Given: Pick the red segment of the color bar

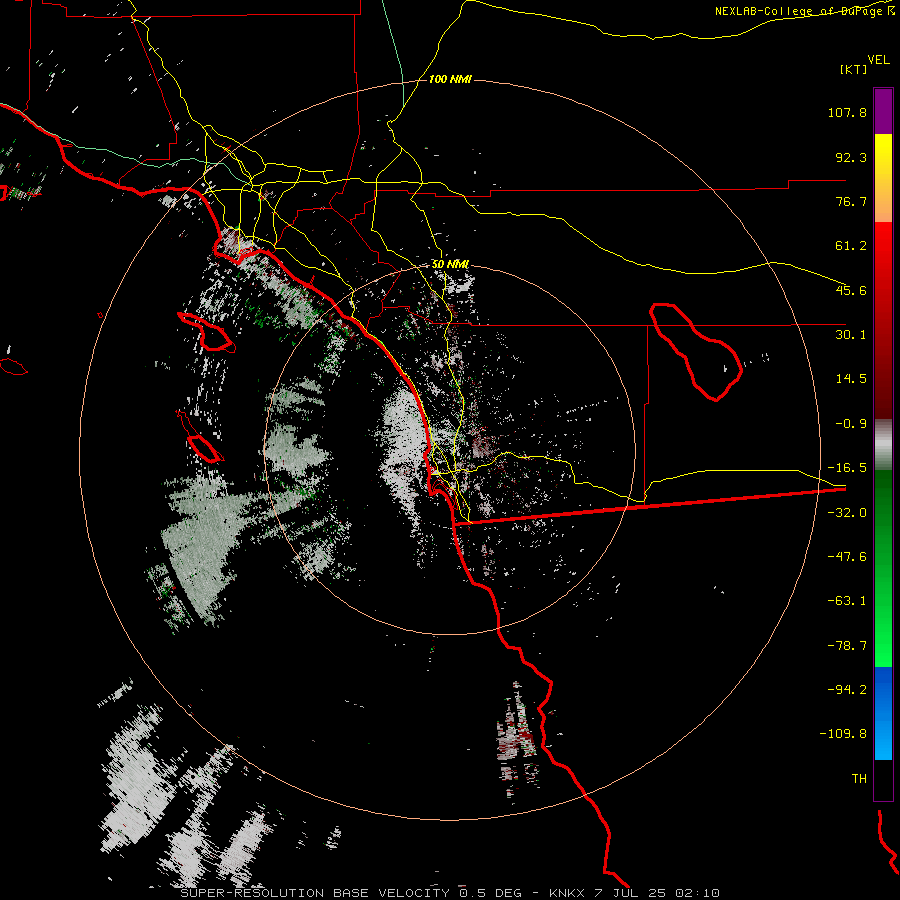Looking at the screenshot, I should pos(883,320).
